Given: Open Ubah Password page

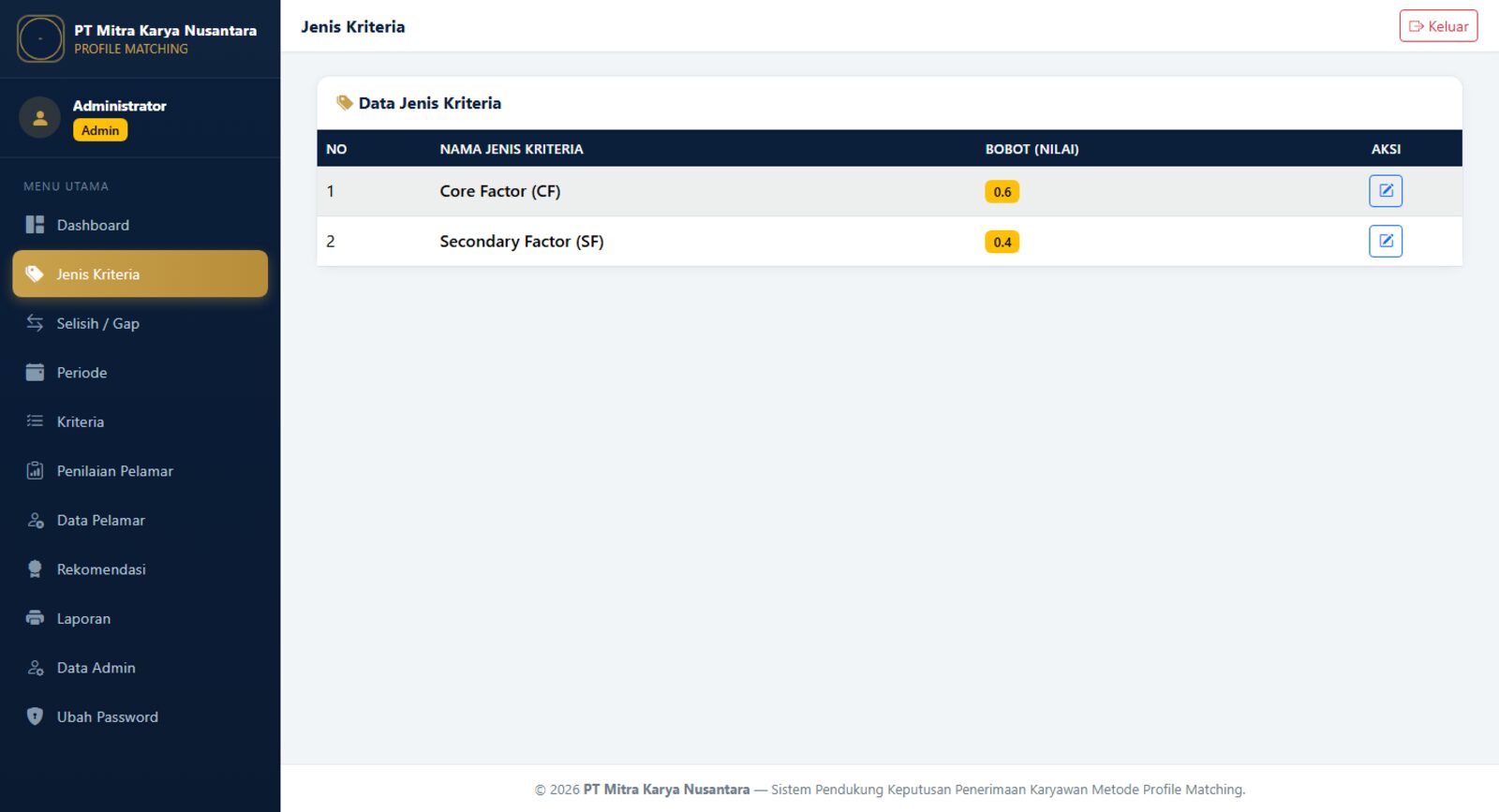Looking at the screenshot, I should pyautogui.click(x=140, y=716).
